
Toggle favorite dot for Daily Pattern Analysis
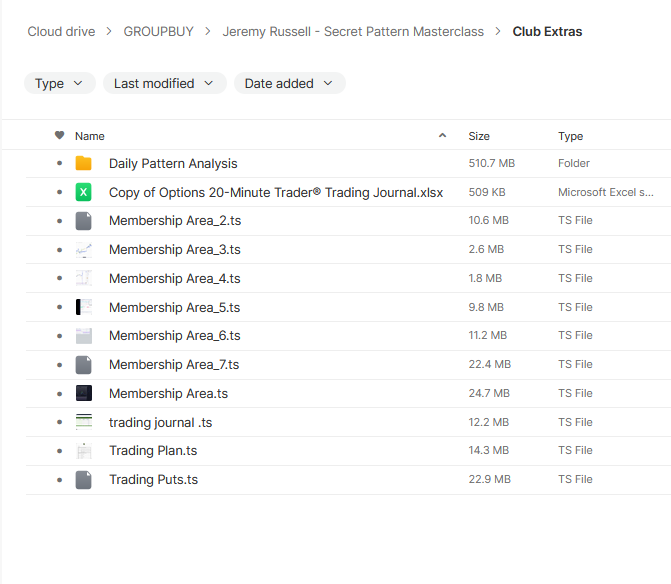pyautogui.click(x=59, y=163)
